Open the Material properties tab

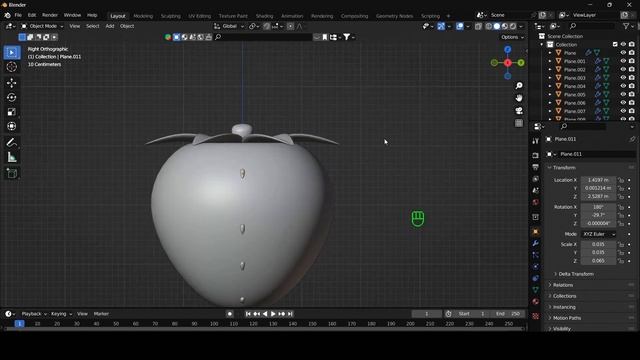[536, 302]
